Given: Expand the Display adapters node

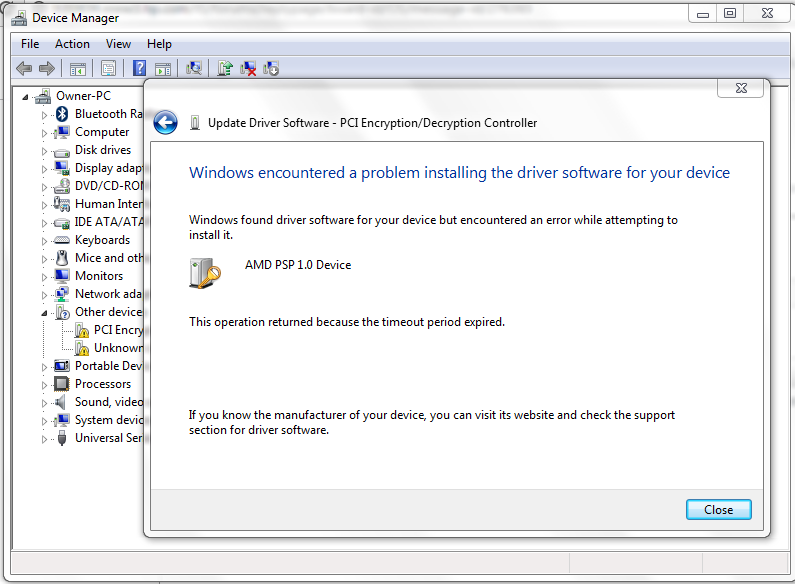Looking at the screenshot, I should 44,169.
